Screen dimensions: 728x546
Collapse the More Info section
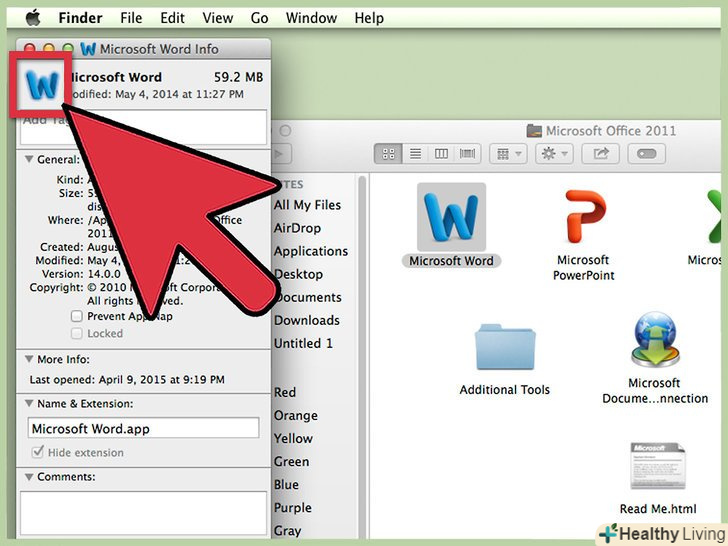click(29, 359)
